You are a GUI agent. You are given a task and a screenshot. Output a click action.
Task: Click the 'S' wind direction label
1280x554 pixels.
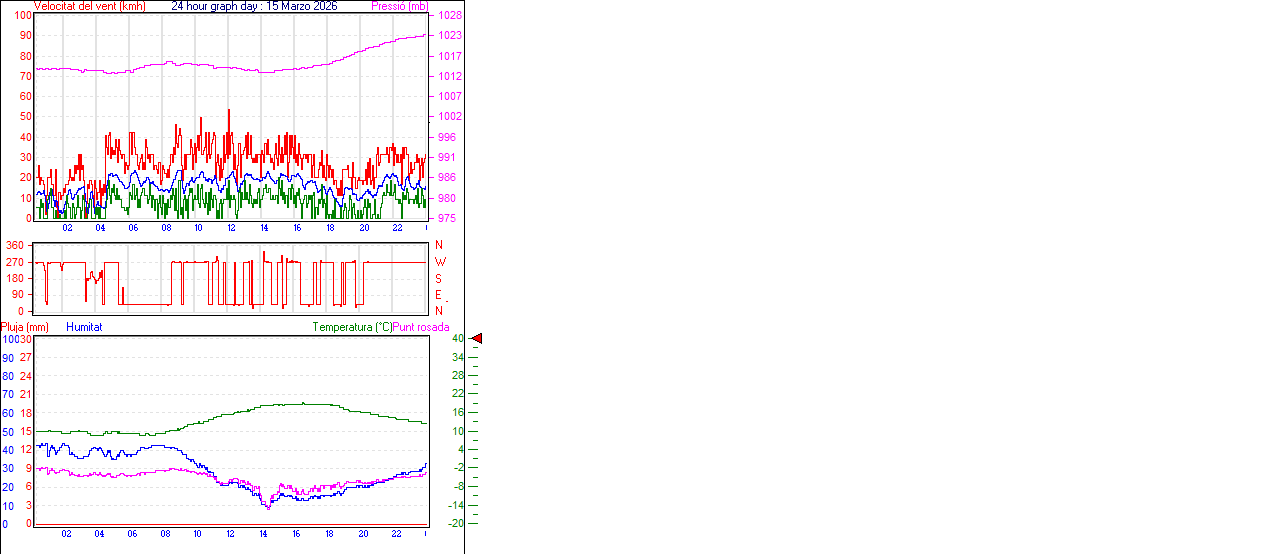[x=438, y=279]
